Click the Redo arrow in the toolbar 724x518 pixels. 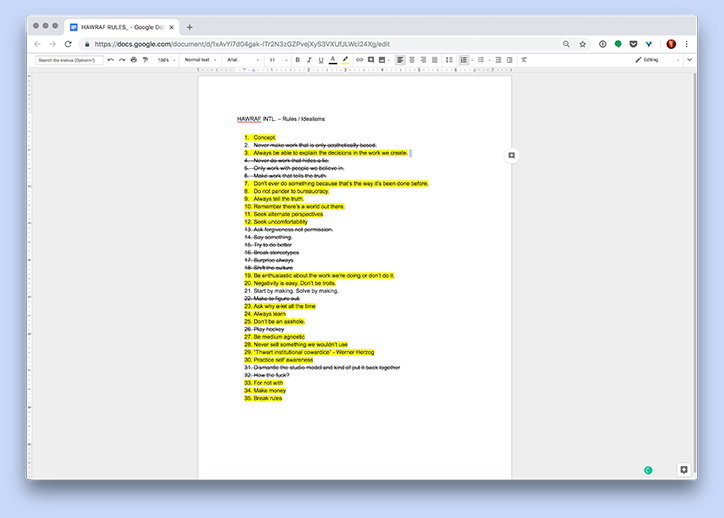click(122, 60)
